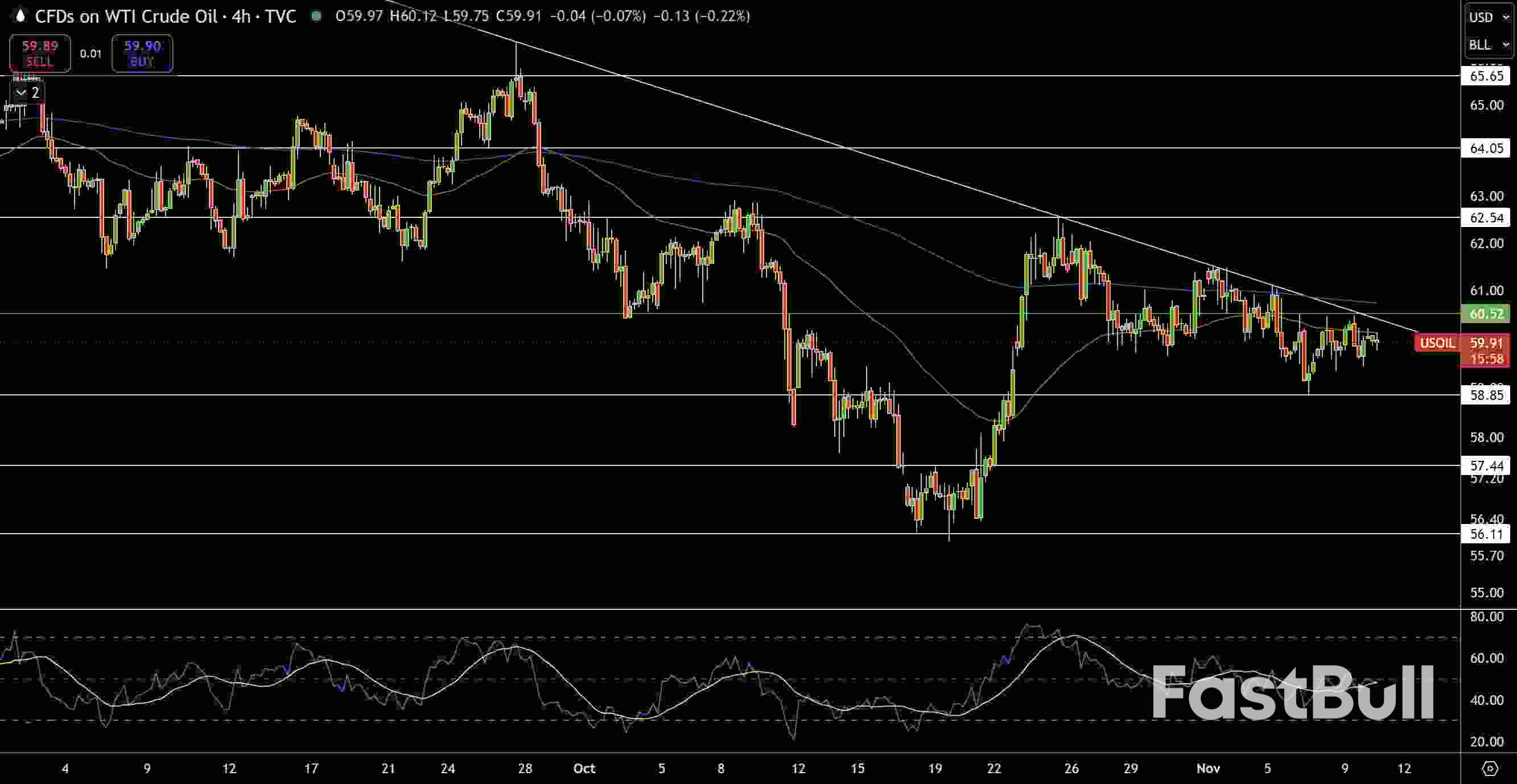Toggle series visibility via the green dot indicator

click(x=316, y=16)
